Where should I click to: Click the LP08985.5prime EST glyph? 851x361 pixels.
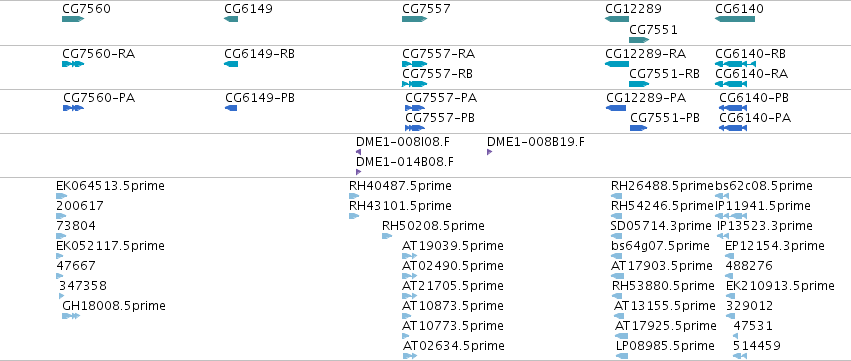[622, 356]
